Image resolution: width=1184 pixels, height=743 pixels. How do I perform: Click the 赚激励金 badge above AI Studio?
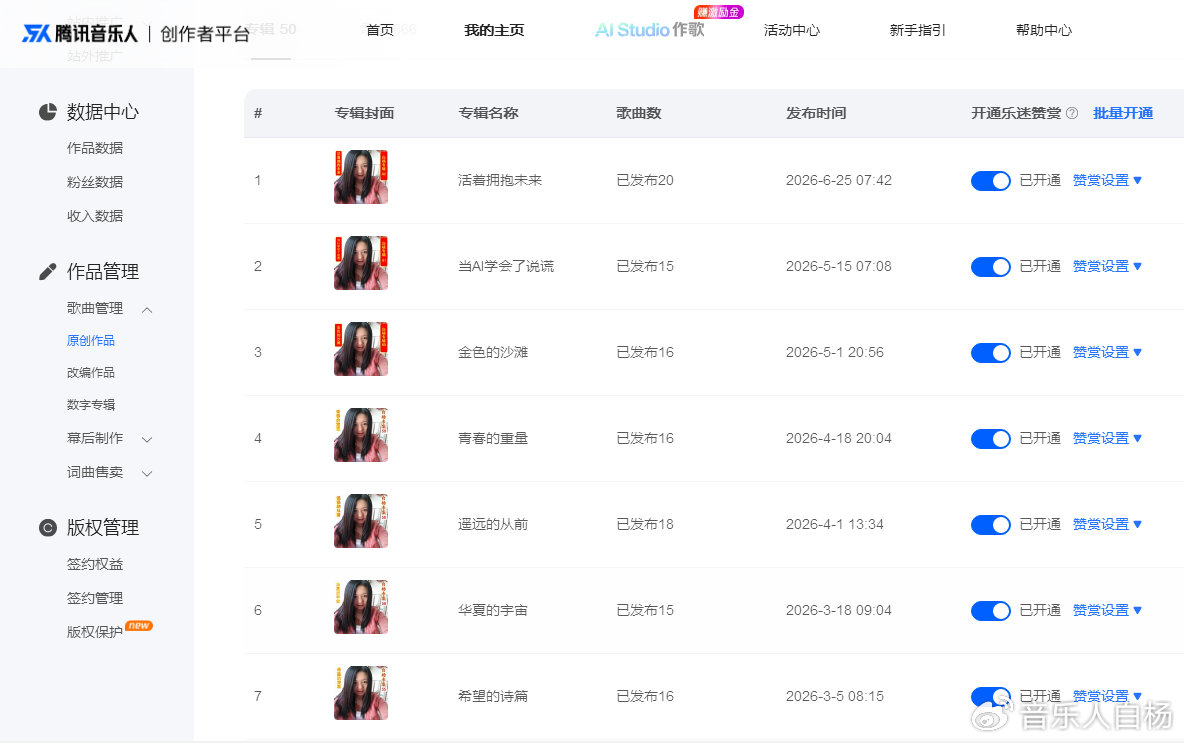tap(718, 12)
